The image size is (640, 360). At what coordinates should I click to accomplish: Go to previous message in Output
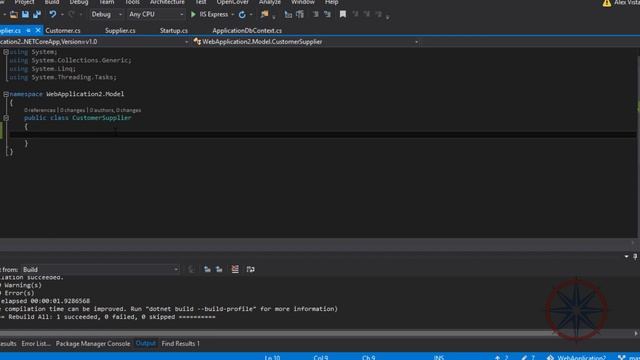click(207, 269)
